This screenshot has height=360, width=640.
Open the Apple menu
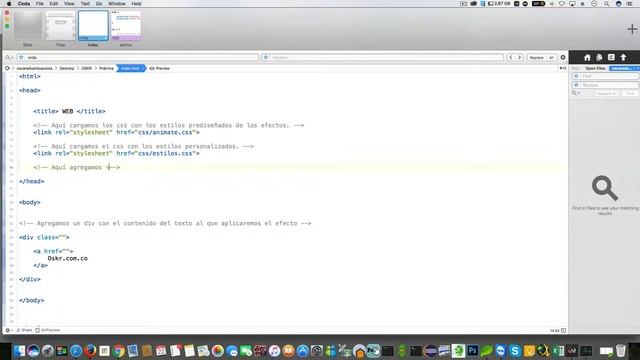9,4
